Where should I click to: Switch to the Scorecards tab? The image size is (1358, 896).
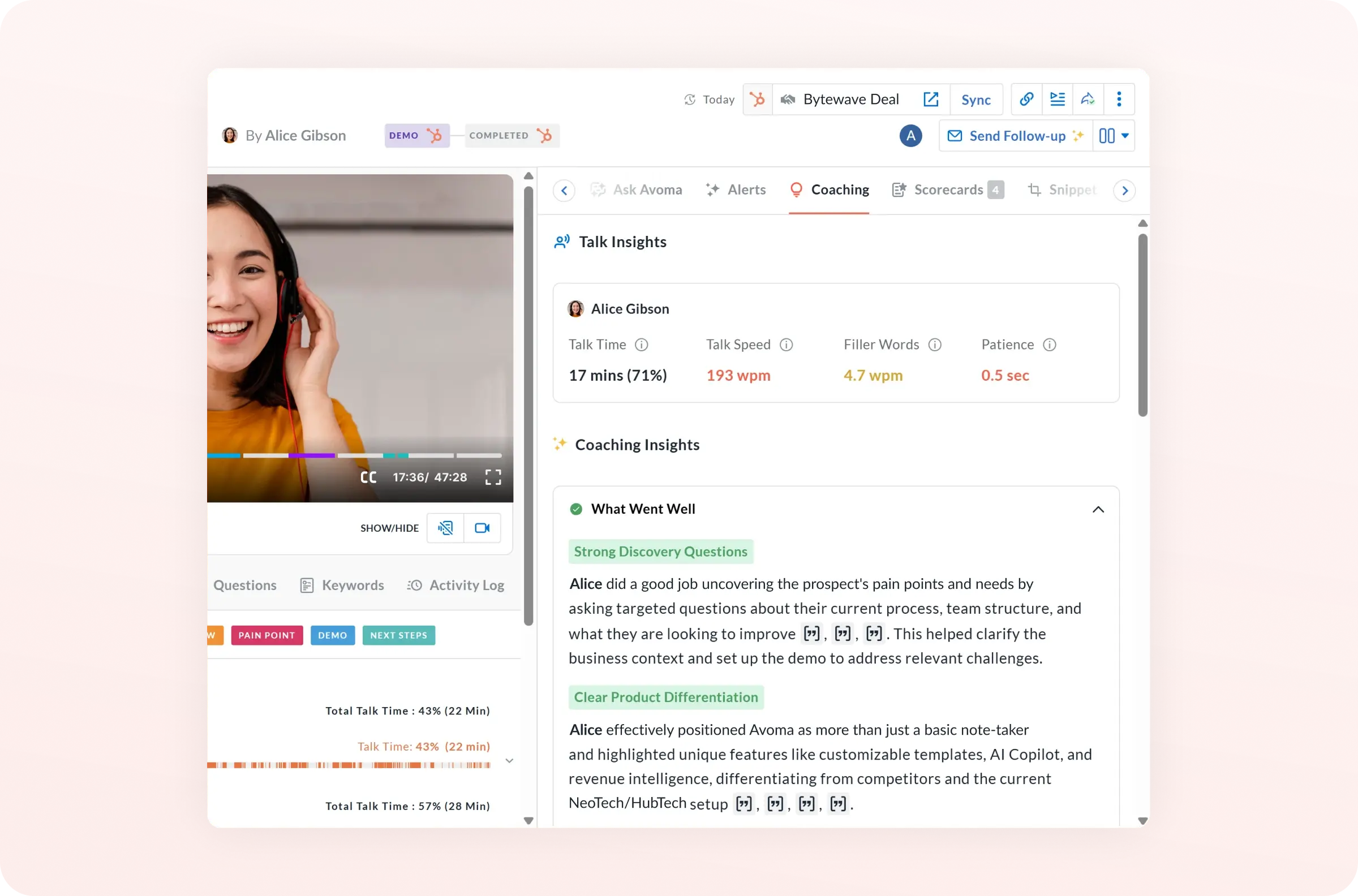click(x=948, y=189)
